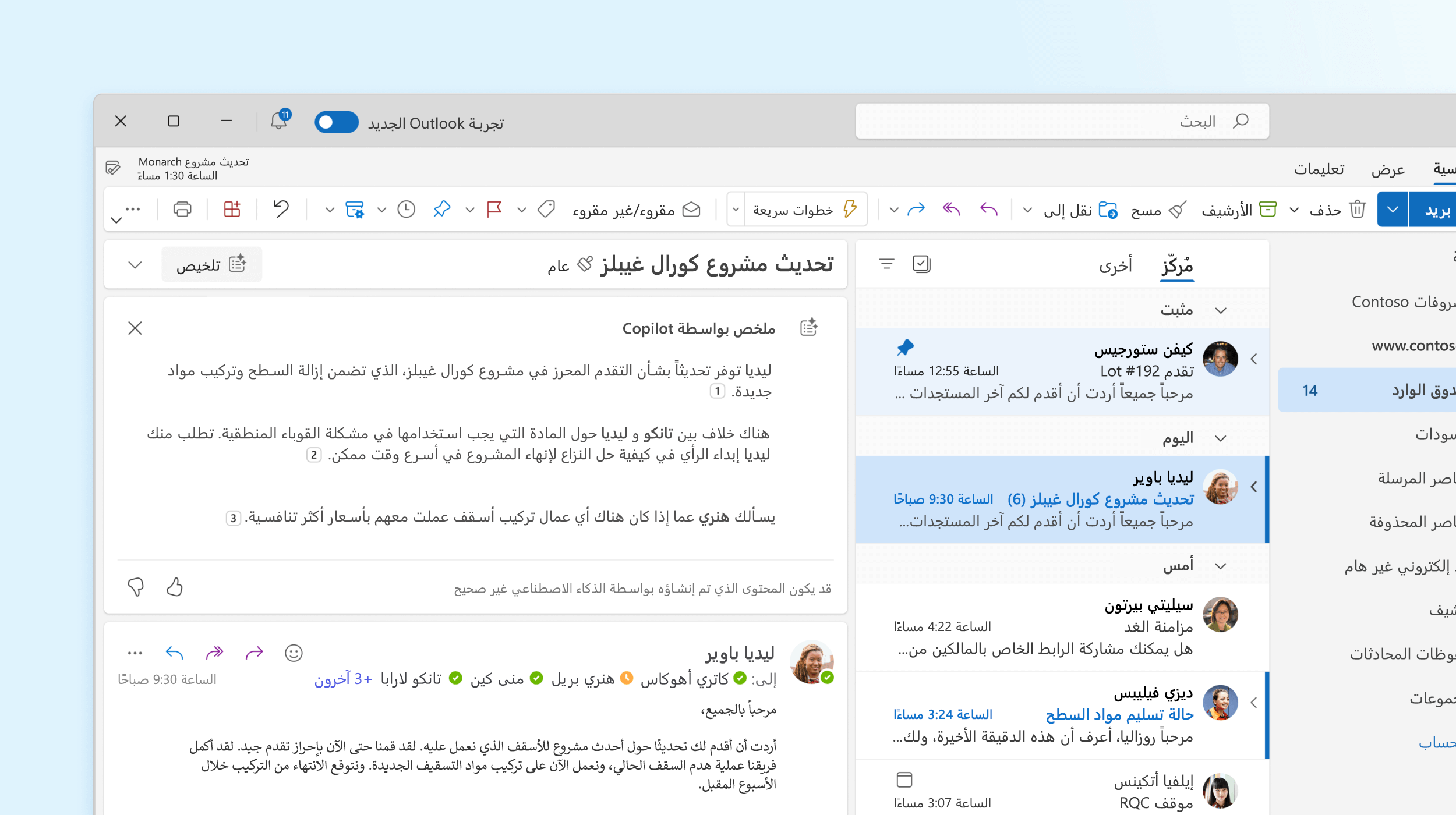Screen dimensions: 1456x815
Task: Give thumbs up to Copilot summary
Action: pyautogui.click(x=175, y=587)
